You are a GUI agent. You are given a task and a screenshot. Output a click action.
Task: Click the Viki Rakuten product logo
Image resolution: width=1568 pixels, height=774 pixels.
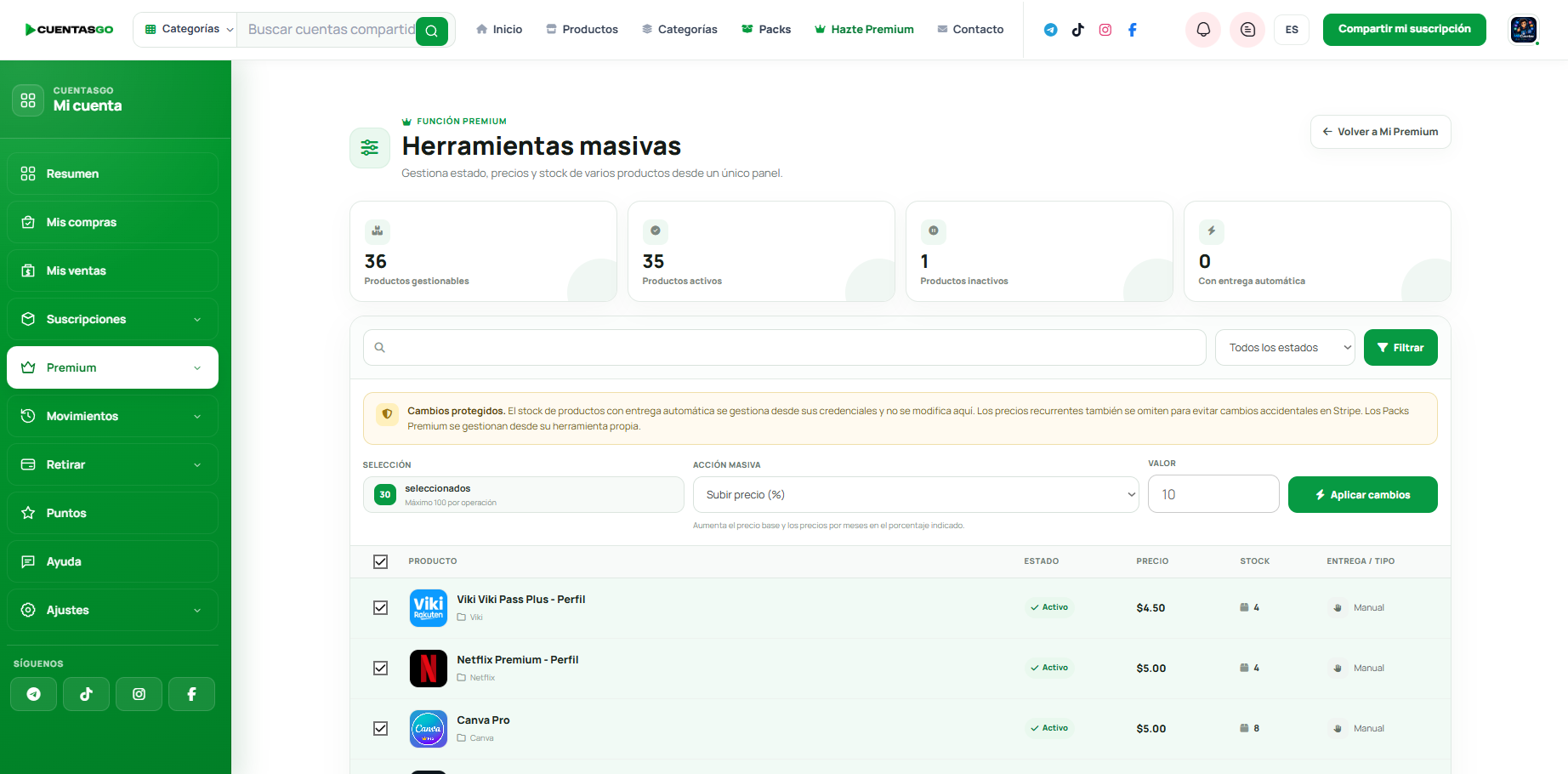(429, 608)
